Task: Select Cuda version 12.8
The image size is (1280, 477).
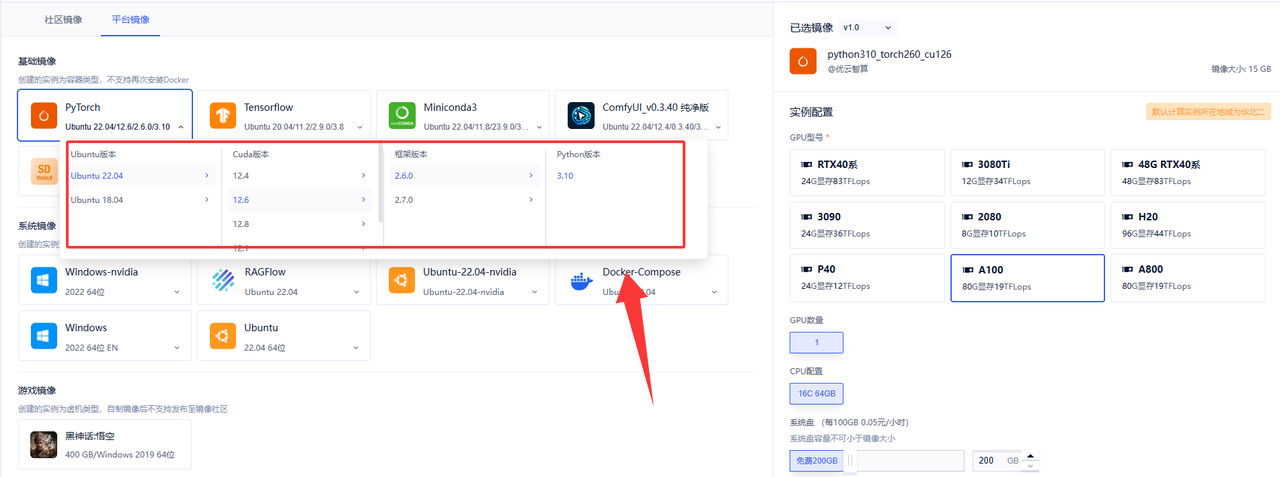Action: [299, 223]
